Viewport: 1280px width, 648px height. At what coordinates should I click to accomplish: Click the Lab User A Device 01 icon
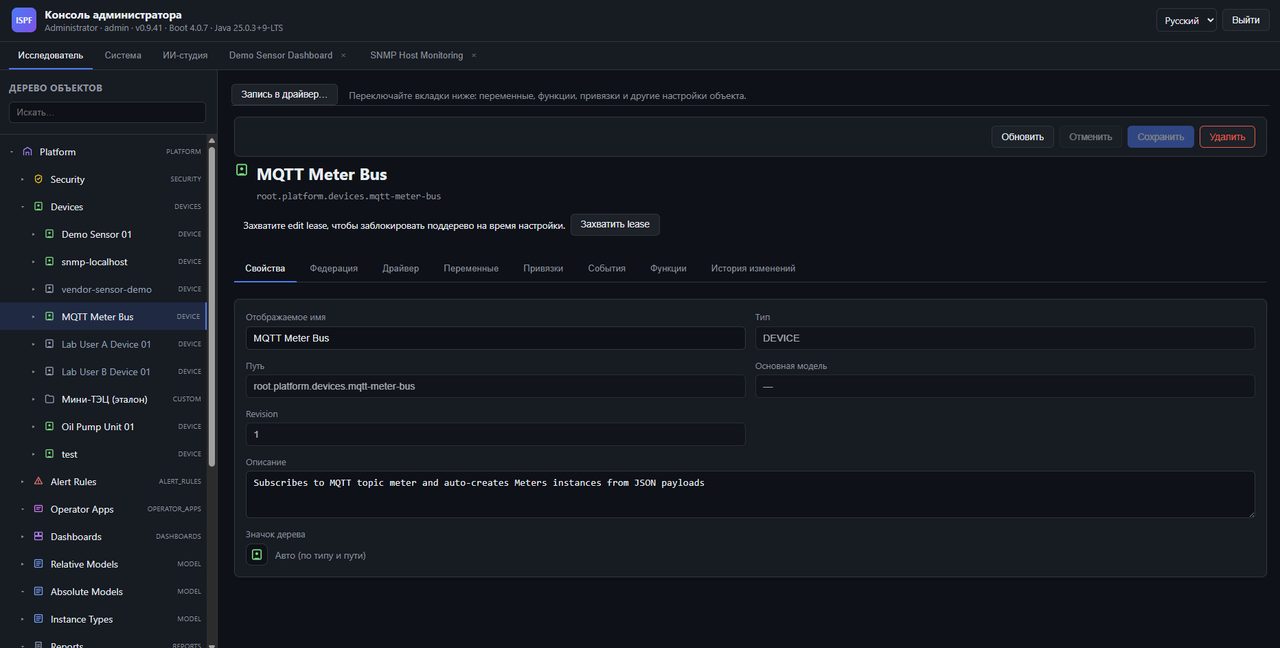49,344
